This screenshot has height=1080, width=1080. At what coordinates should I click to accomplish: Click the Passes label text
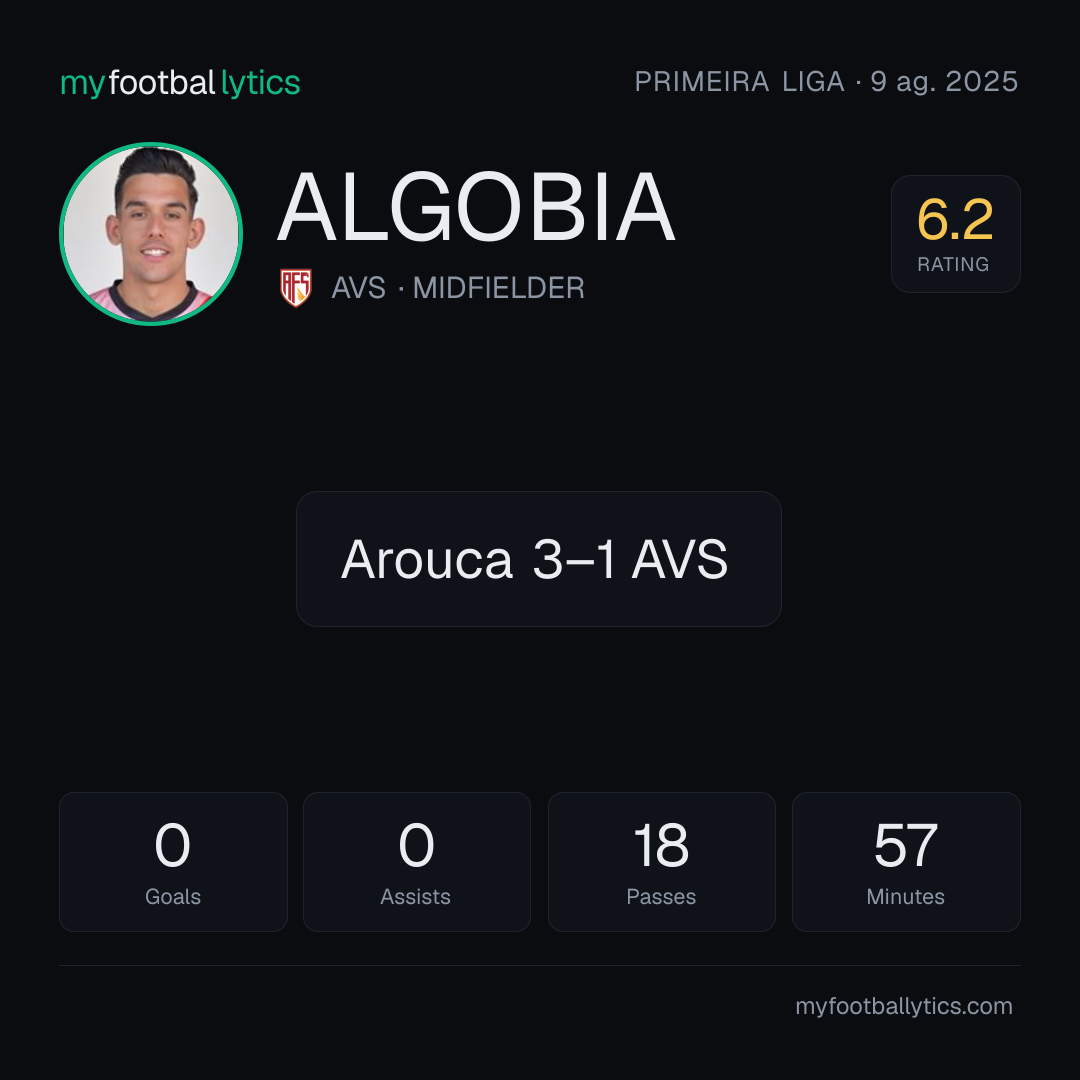(661, 897)
